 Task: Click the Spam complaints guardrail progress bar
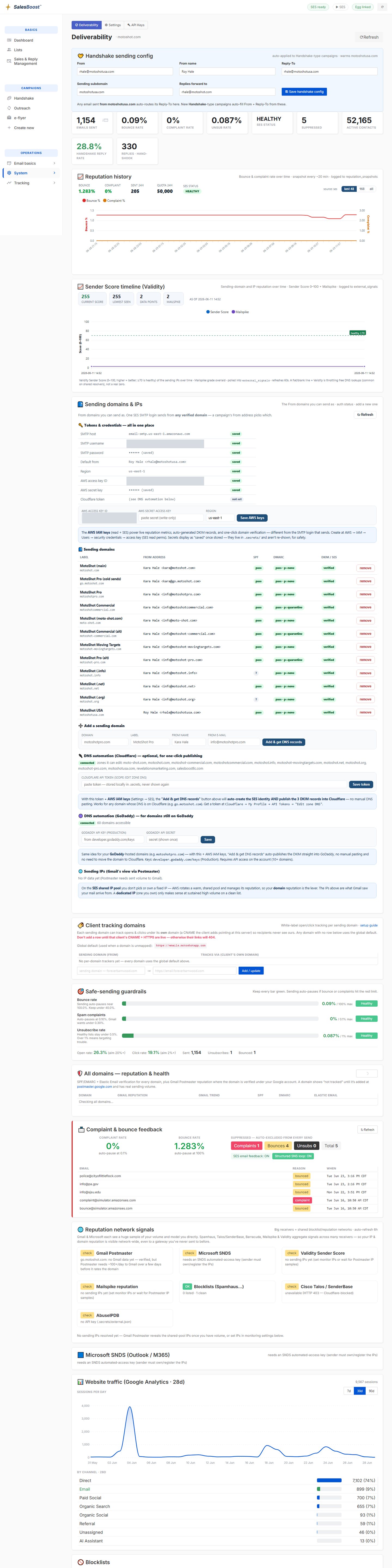coord(220,1018)
